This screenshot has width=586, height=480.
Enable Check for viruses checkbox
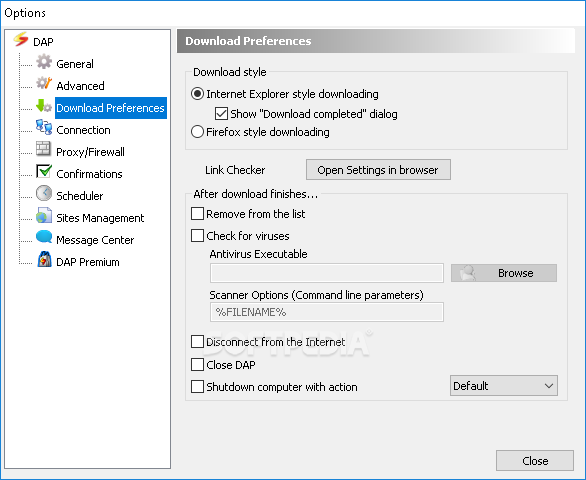tap(197, 236)
